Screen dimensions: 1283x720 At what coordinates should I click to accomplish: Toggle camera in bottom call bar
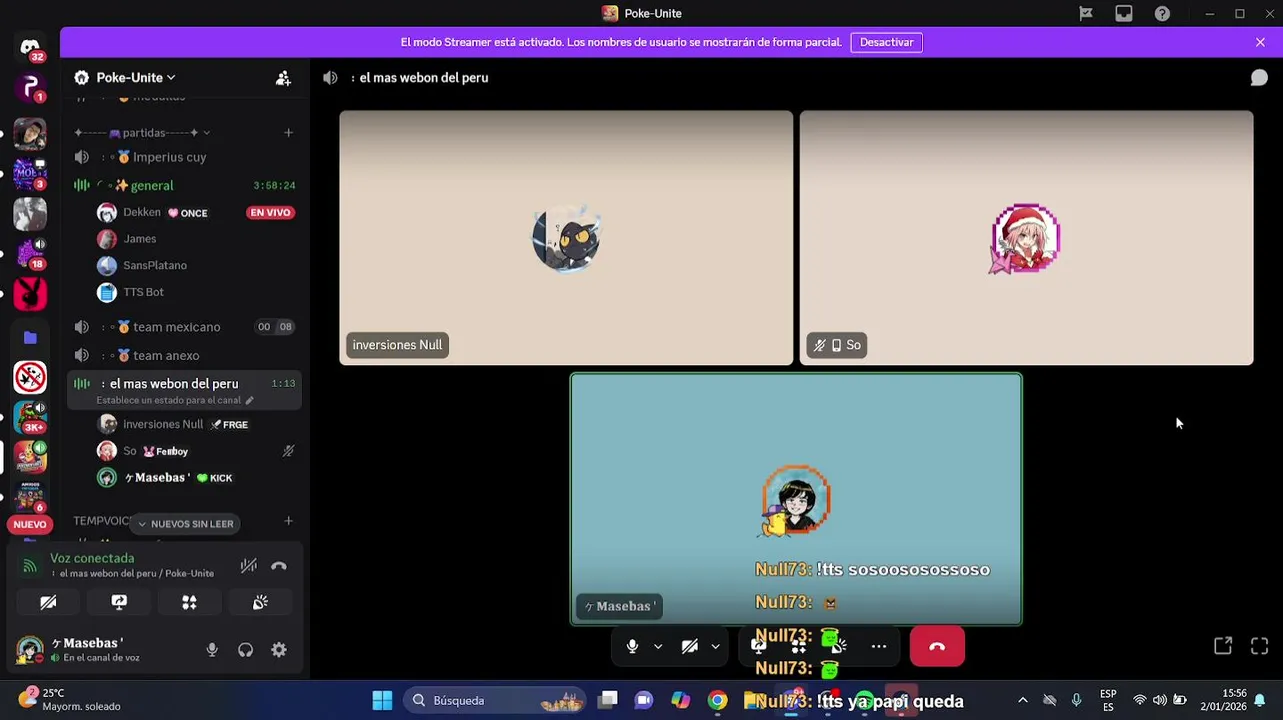(x=689, y=647)
